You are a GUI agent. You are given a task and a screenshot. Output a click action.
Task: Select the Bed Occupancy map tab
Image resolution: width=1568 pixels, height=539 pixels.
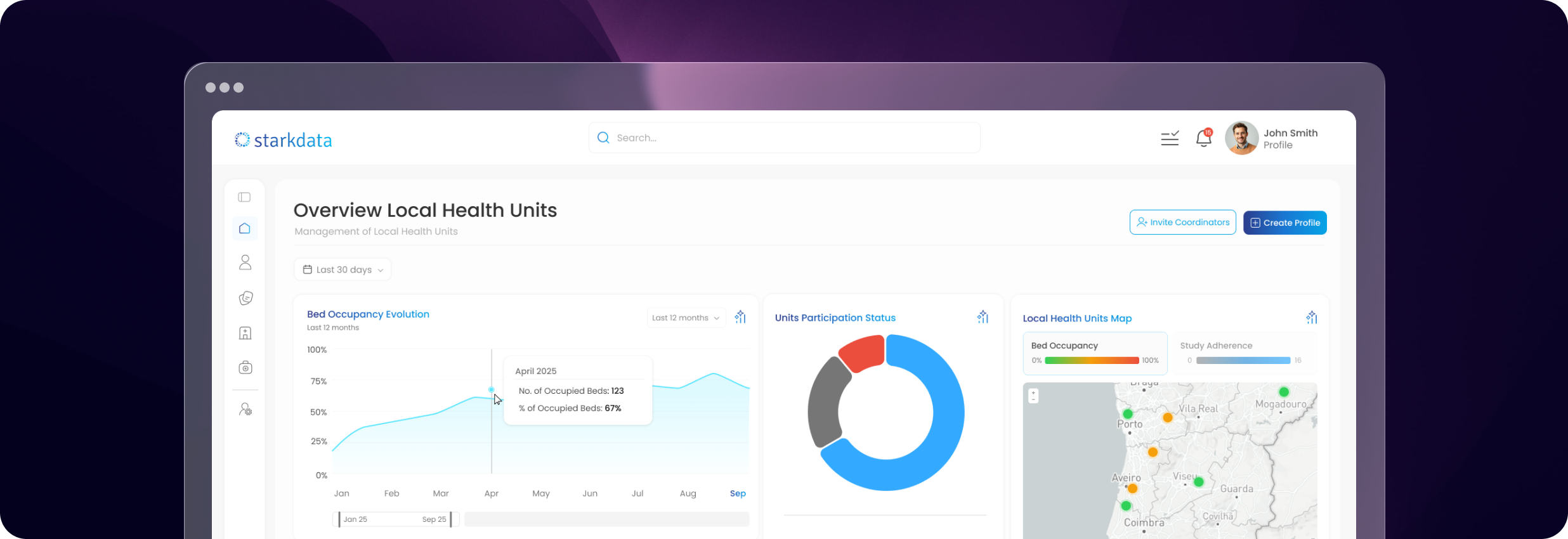[1095, 353]
